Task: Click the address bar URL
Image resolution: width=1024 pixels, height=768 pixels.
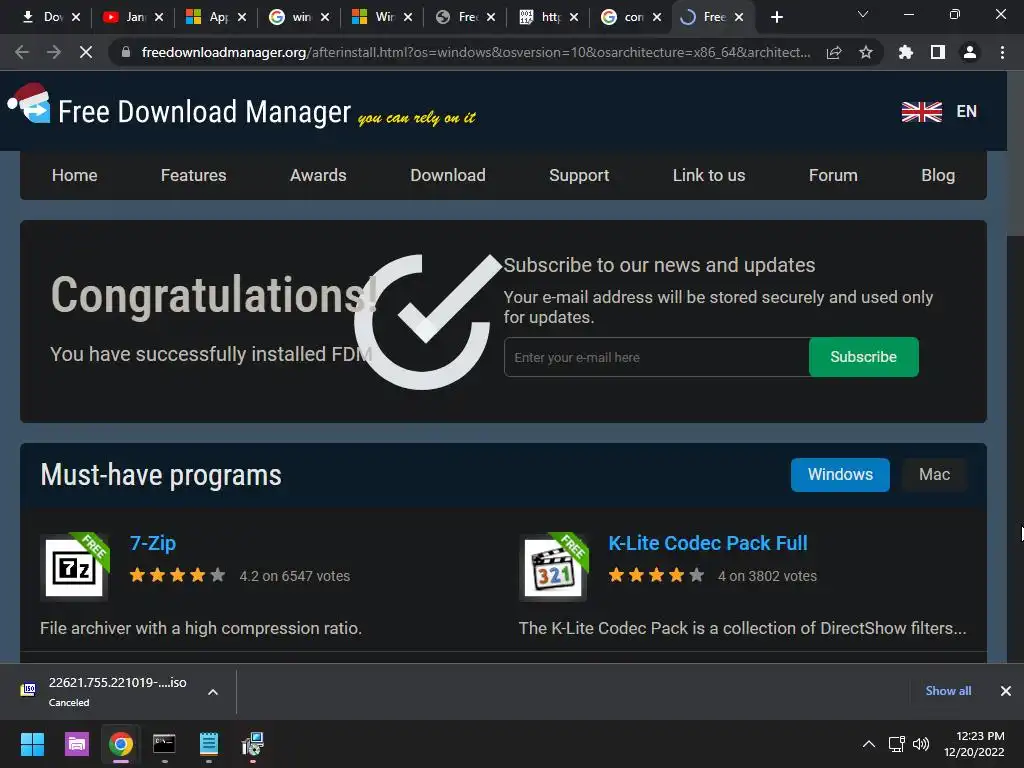Action: pos(475,52)
